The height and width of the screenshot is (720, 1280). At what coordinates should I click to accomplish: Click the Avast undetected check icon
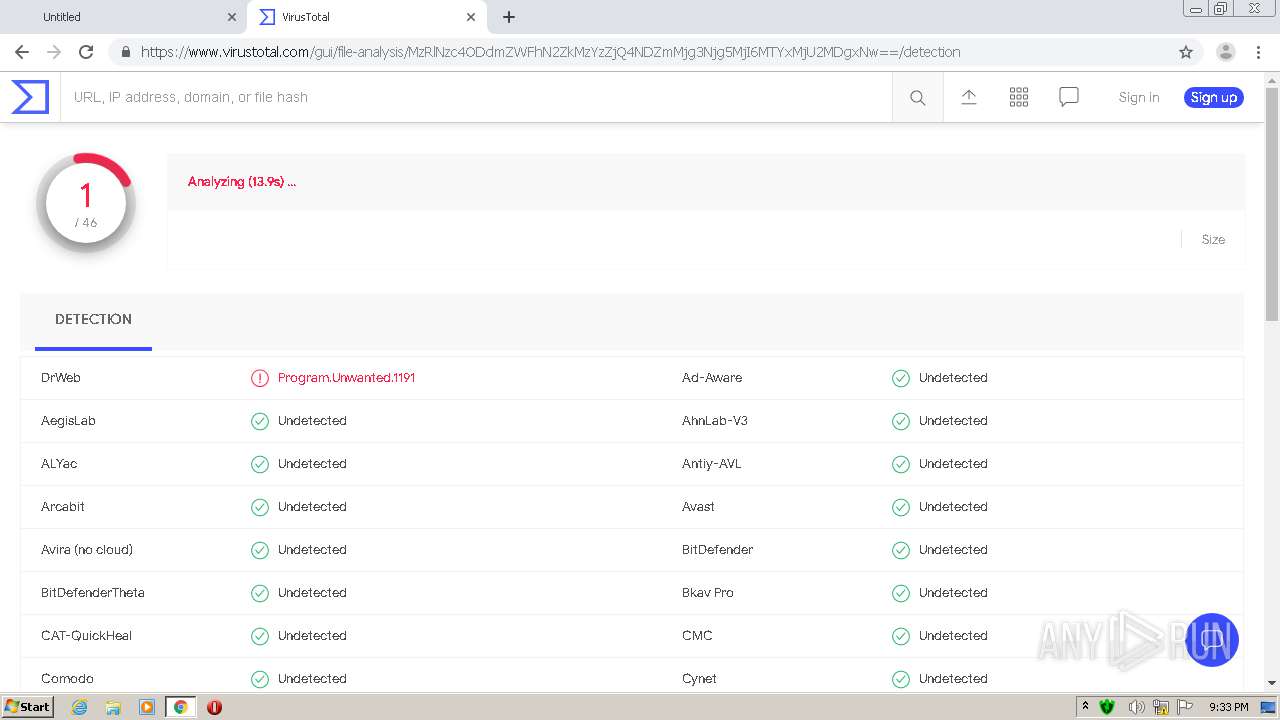click(x=901, y=507)
